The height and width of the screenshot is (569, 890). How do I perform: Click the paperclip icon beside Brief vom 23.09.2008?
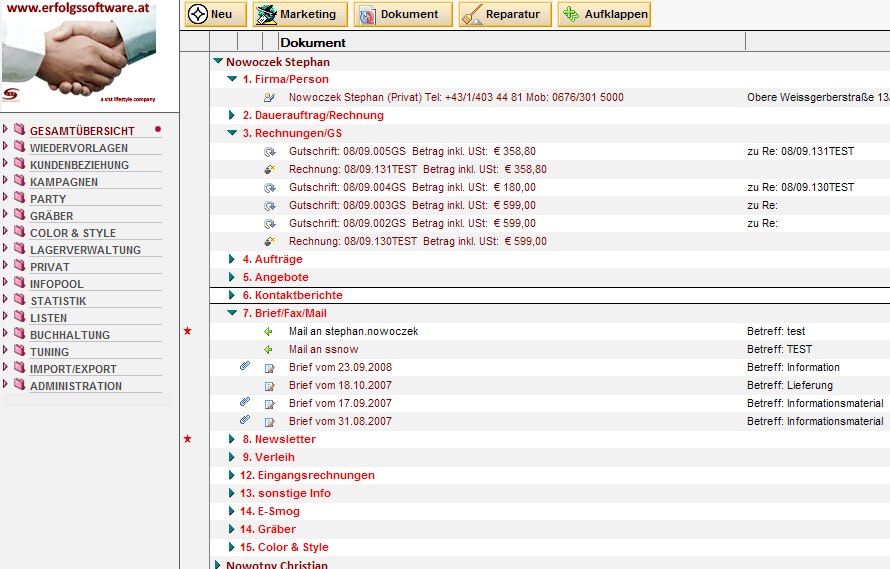coord(245,367)
